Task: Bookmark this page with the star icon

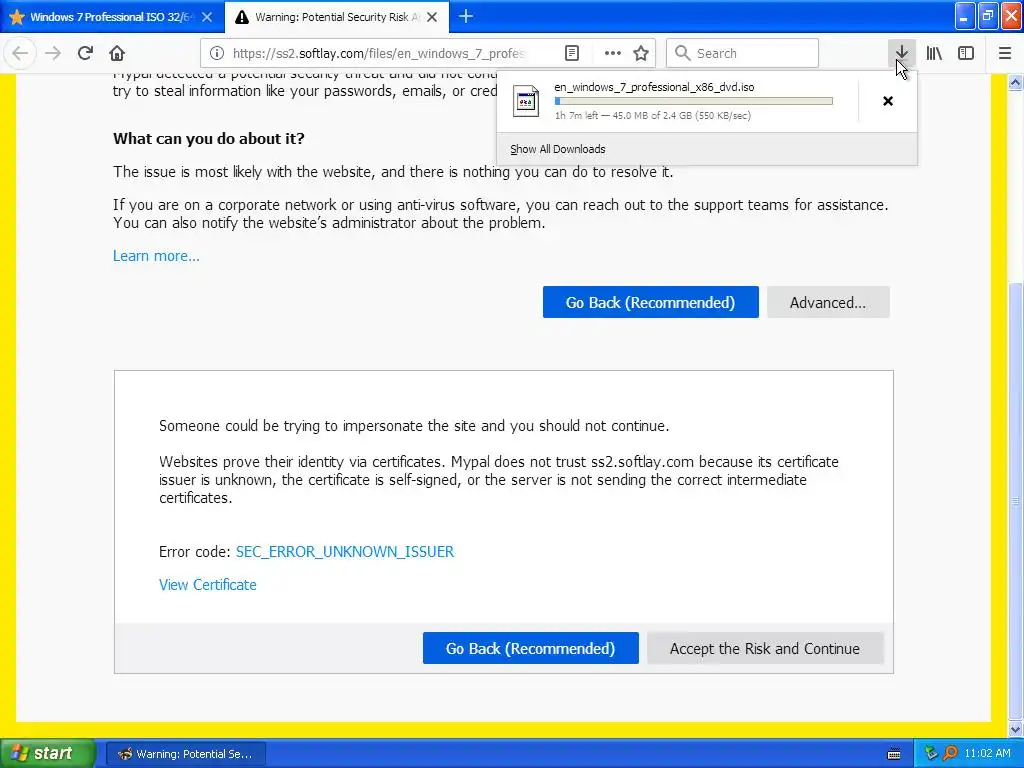Action: [x=641, y=53]
